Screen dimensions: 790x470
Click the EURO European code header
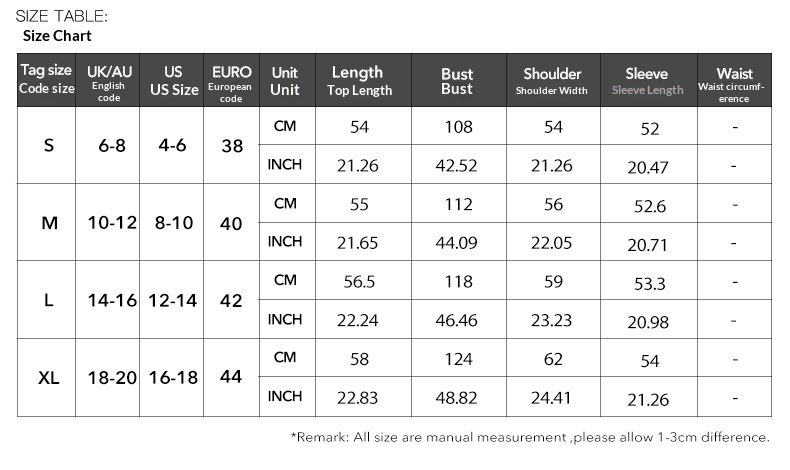click(x=231, y=80)
